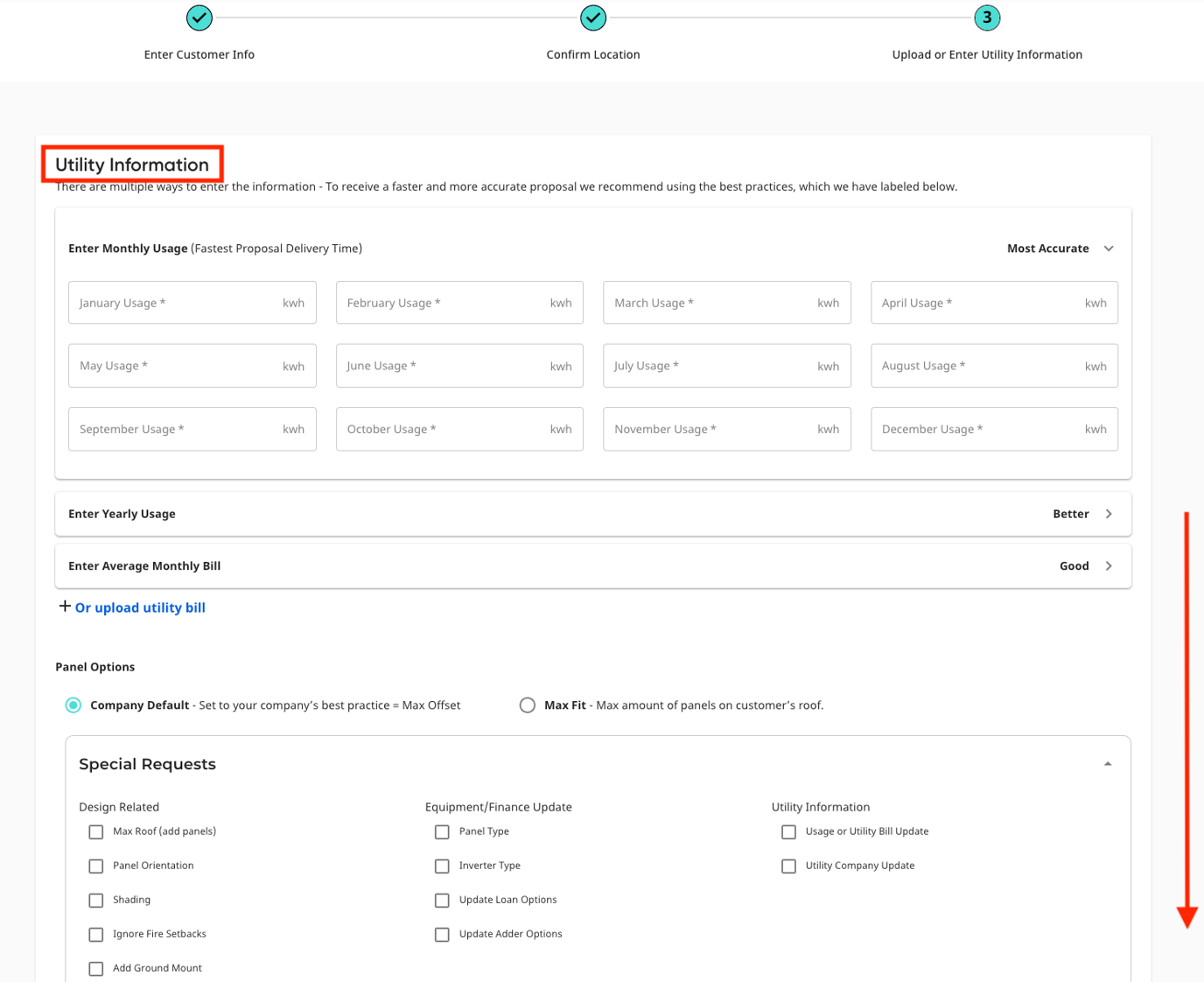Select the Max Fit panel option
Image resolution: width=1204 pixels, height=982 pixels.
coord(527,705)
